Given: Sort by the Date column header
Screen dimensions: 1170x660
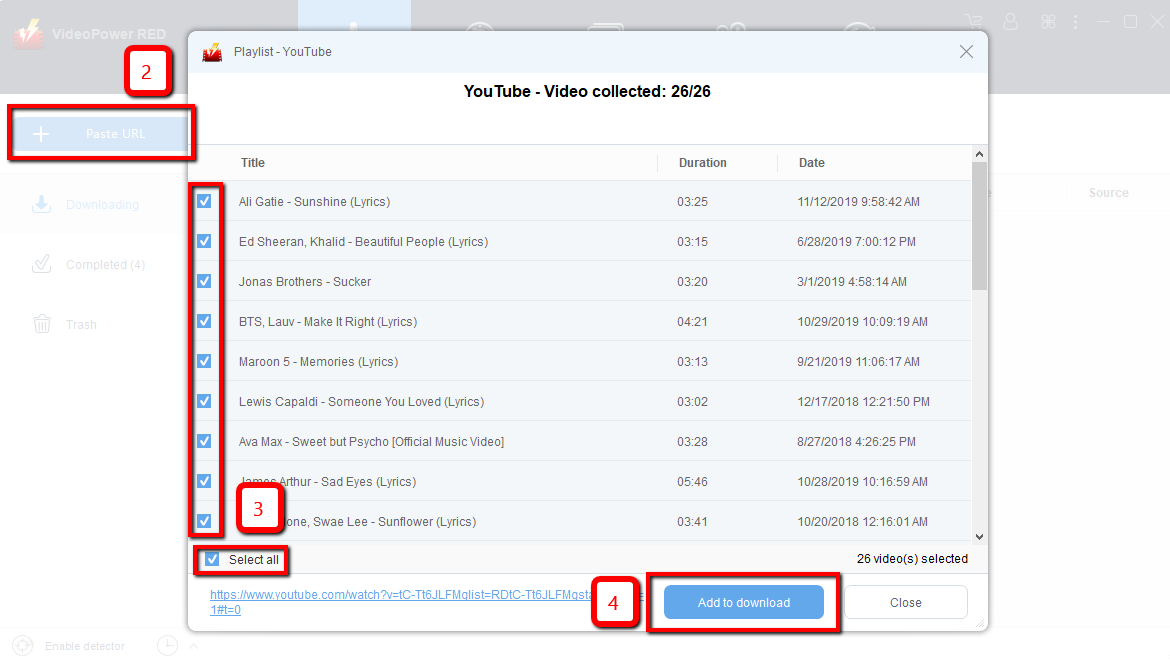Looking at the screenshot, I should [812, 163].
